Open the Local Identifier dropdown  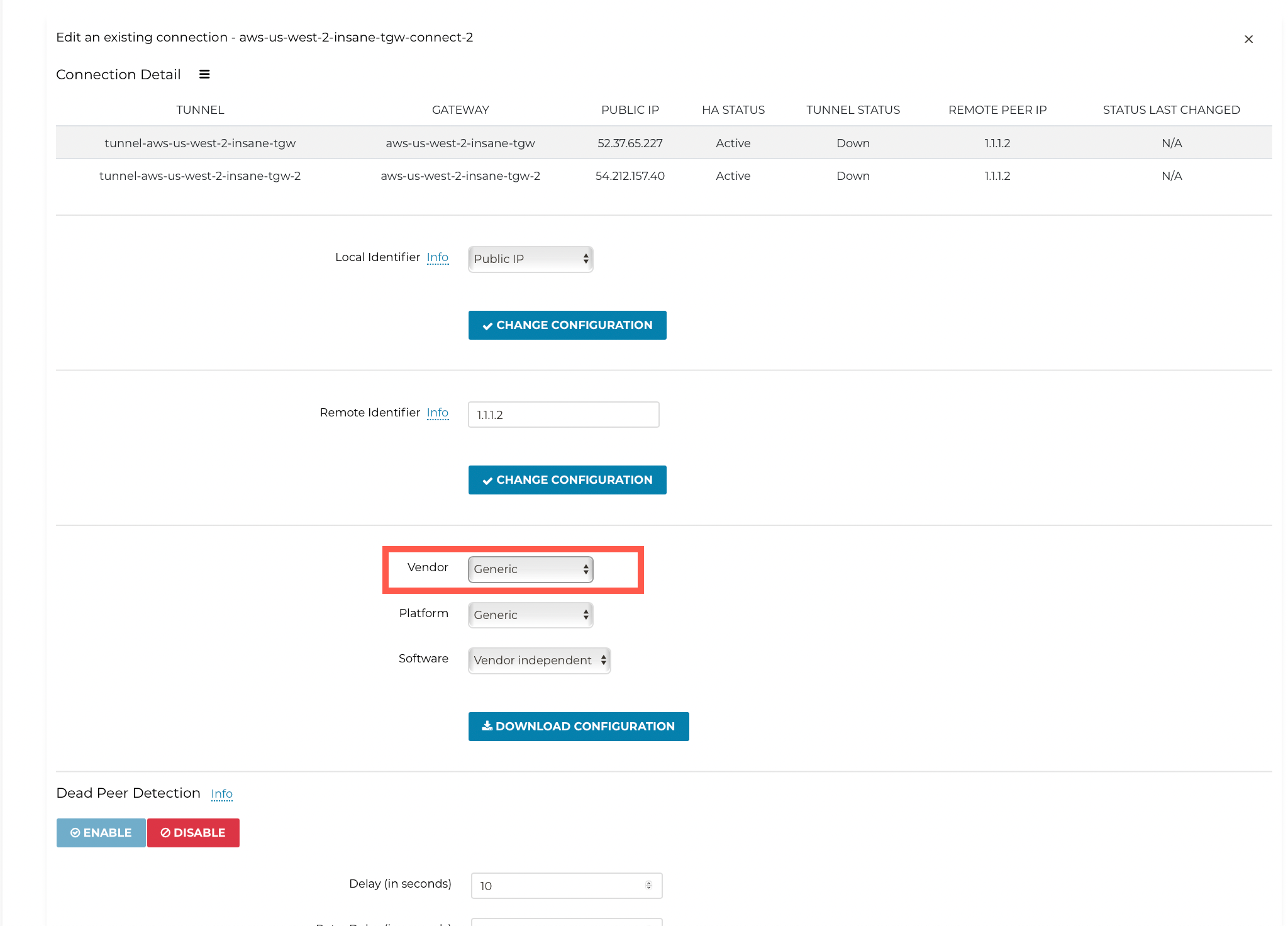[530, 259]
